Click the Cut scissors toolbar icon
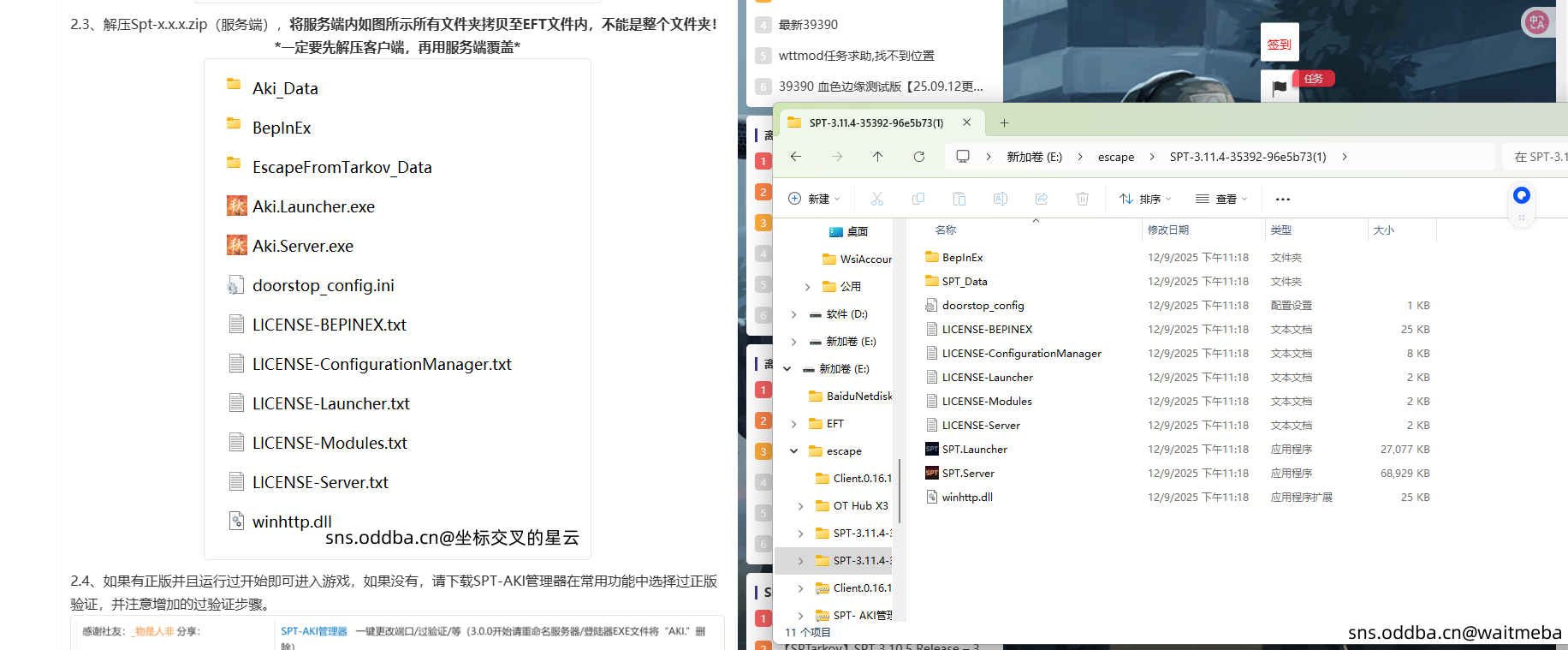1568x650 pixels. 877,199
